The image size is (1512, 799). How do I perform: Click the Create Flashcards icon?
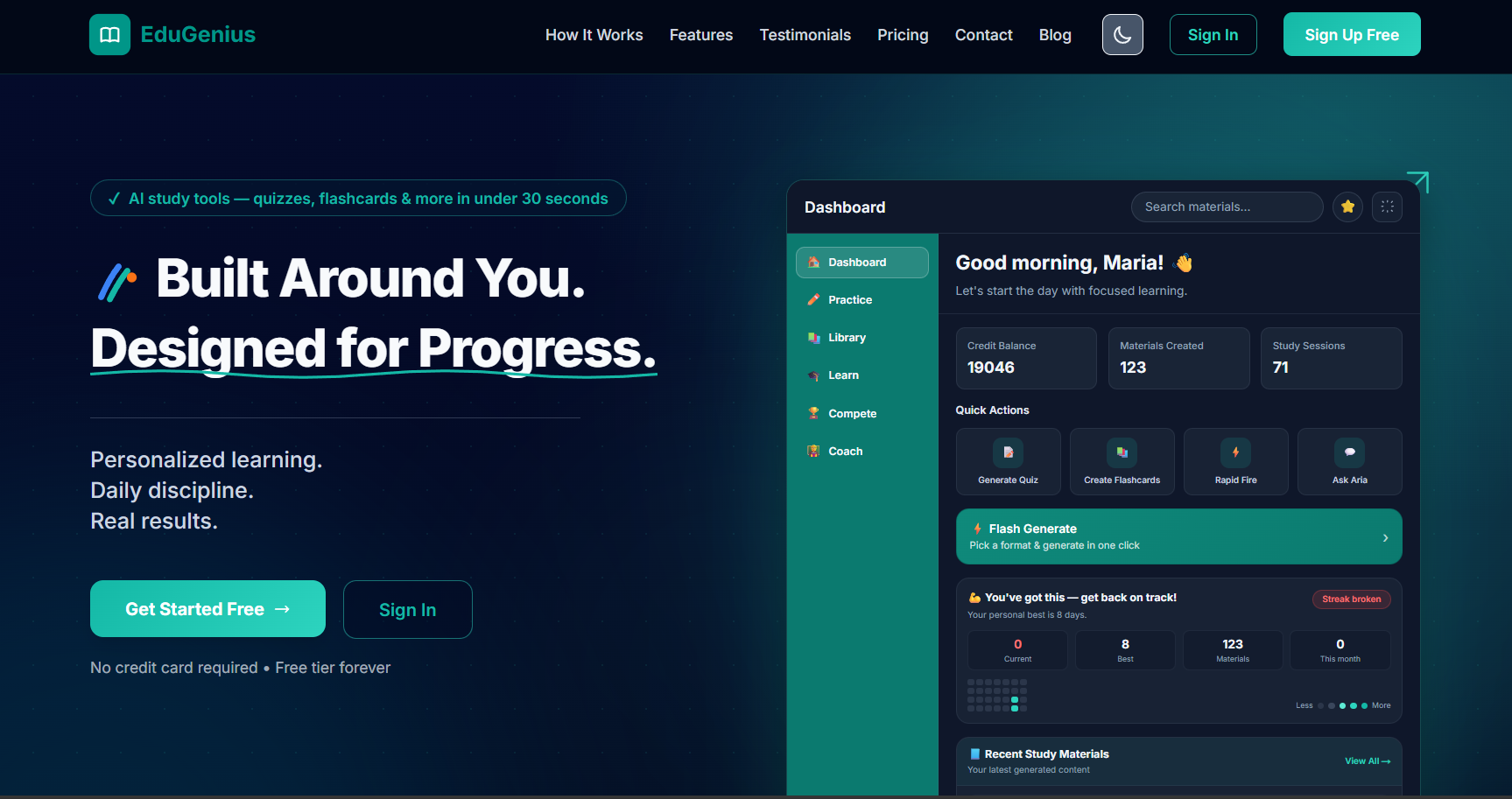click(1122, 452)
